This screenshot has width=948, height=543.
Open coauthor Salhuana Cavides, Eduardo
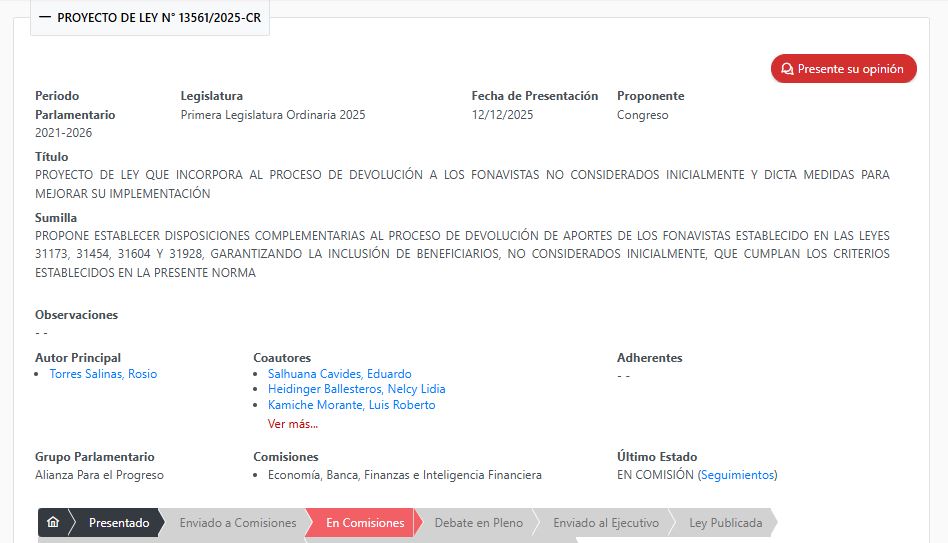point(339,374)
